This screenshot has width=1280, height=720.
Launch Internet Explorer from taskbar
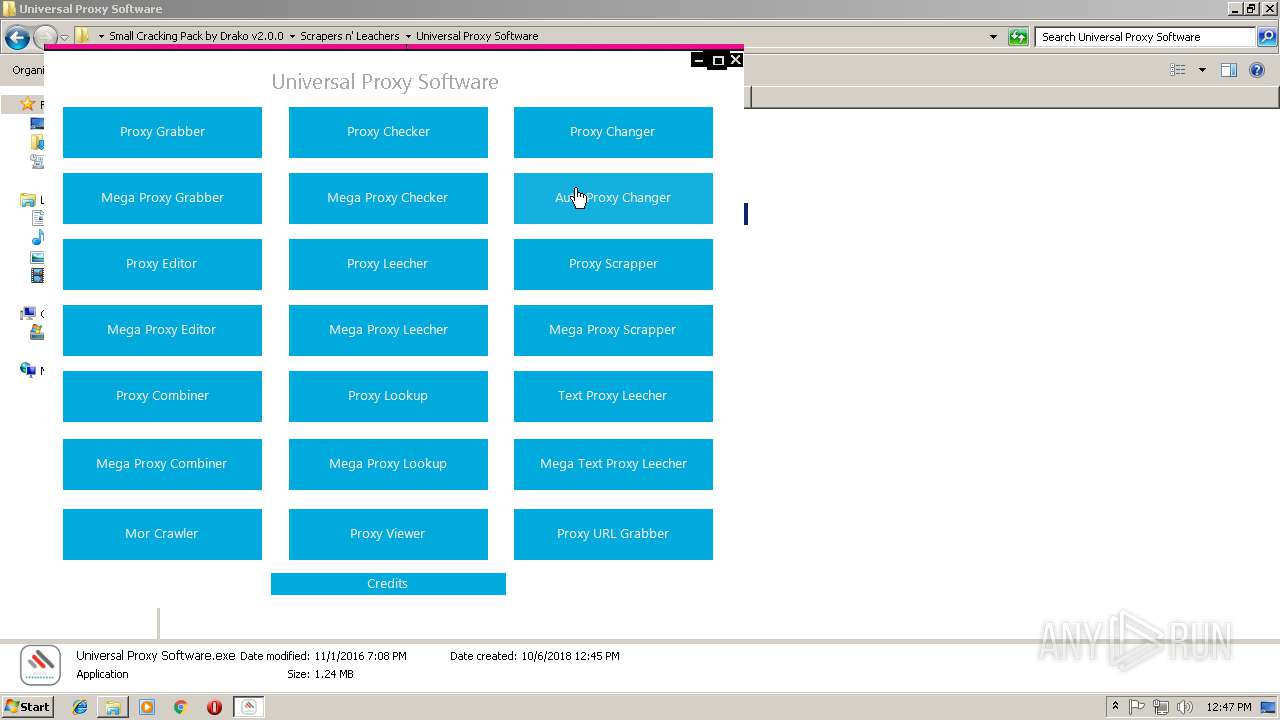pyautogui.click(x=80, y=707)
